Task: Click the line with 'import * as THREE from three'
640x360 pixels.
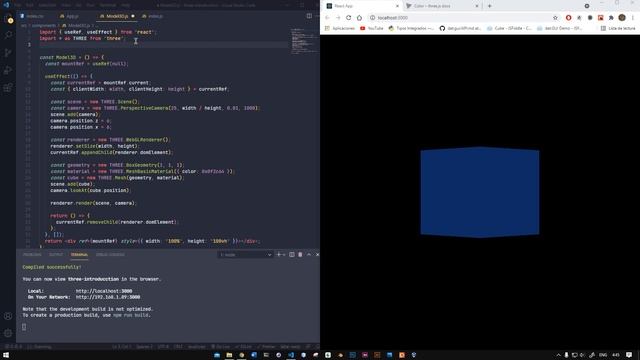Action: click(82, 38)
